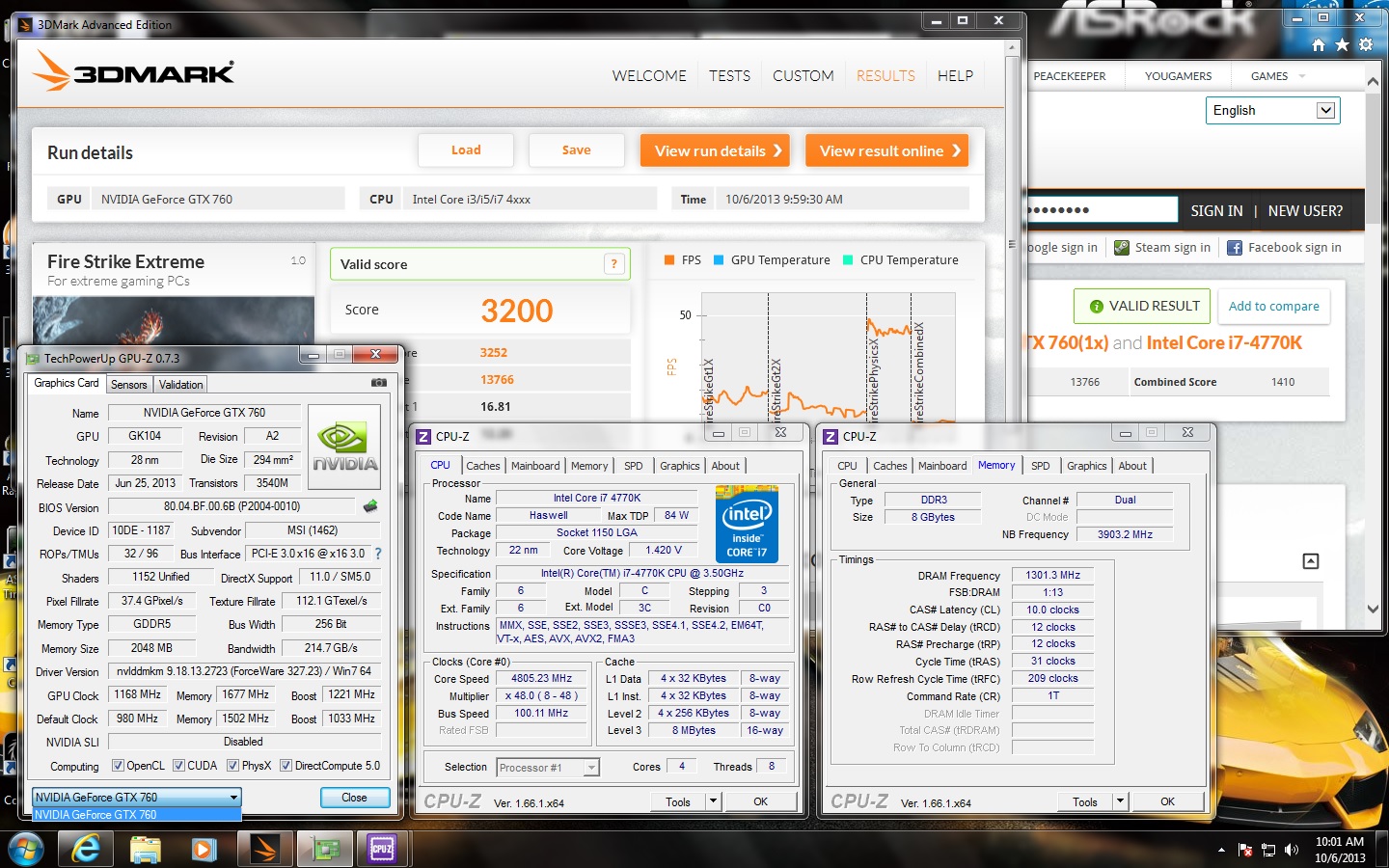Click the volume icon in system tray

click(1291, 850)
